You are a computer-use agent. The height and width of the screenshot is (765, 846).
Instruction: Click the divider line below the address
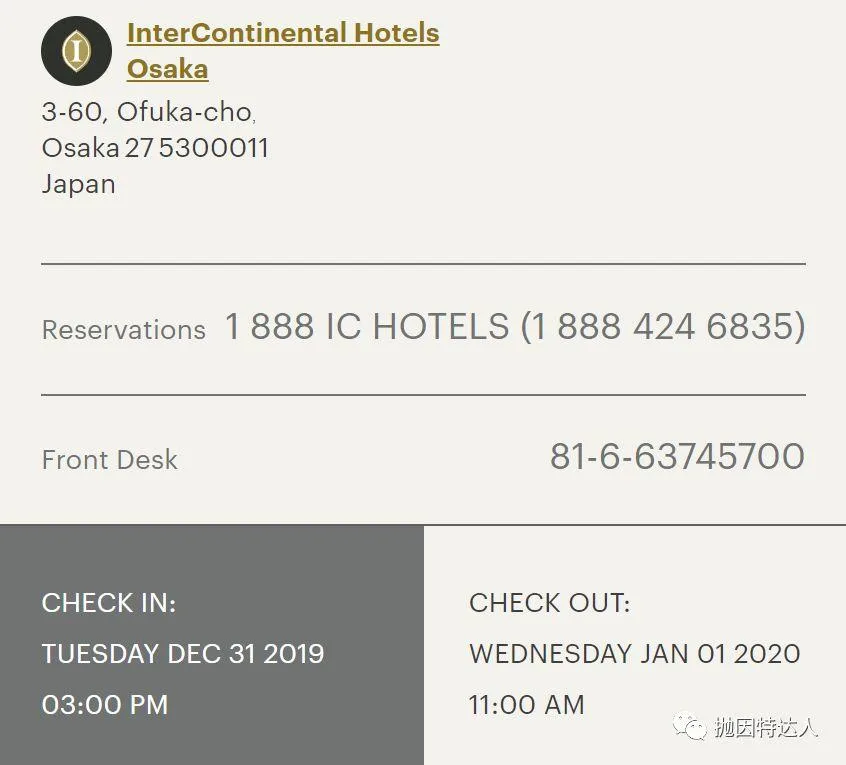coord(424,264)
